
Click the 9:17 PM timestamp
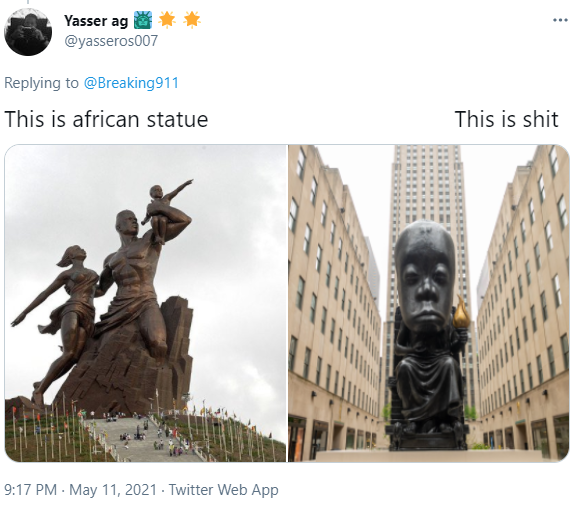pos(31,490)
